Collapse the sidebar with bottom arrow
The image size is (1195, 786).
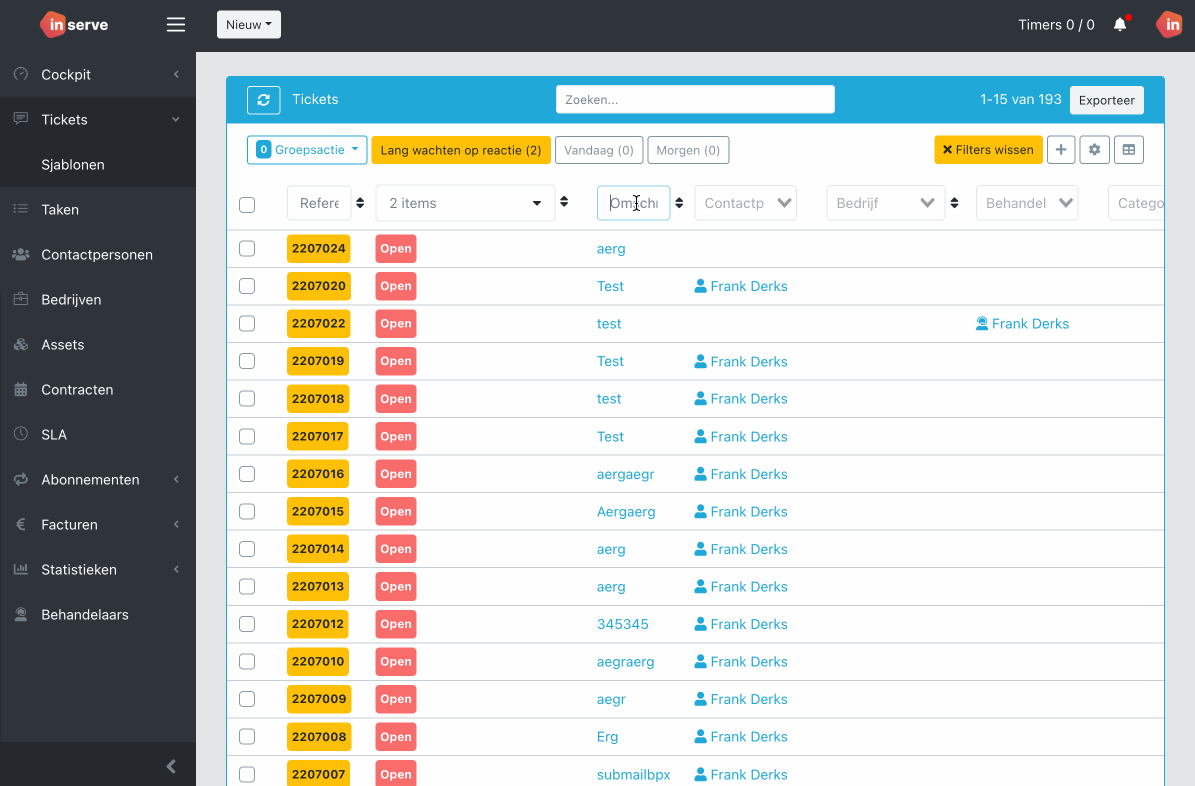171,766
